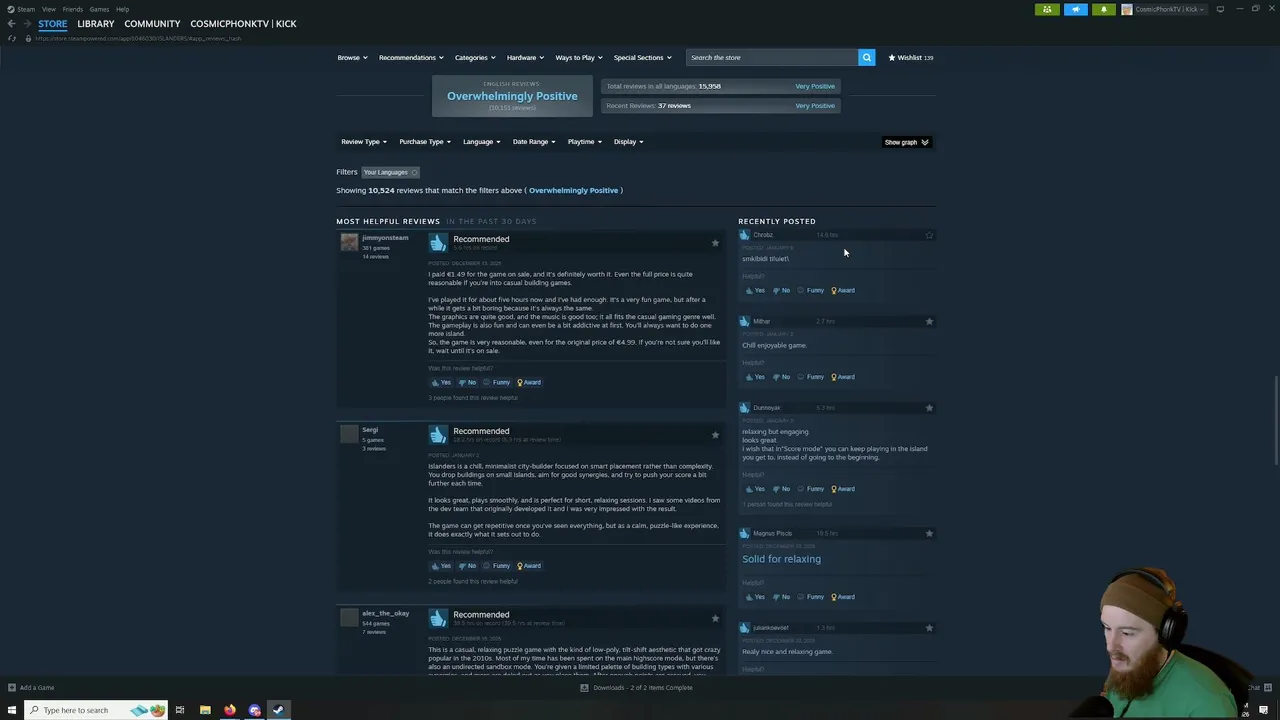Expand the Browse store menu

point(352,57)
